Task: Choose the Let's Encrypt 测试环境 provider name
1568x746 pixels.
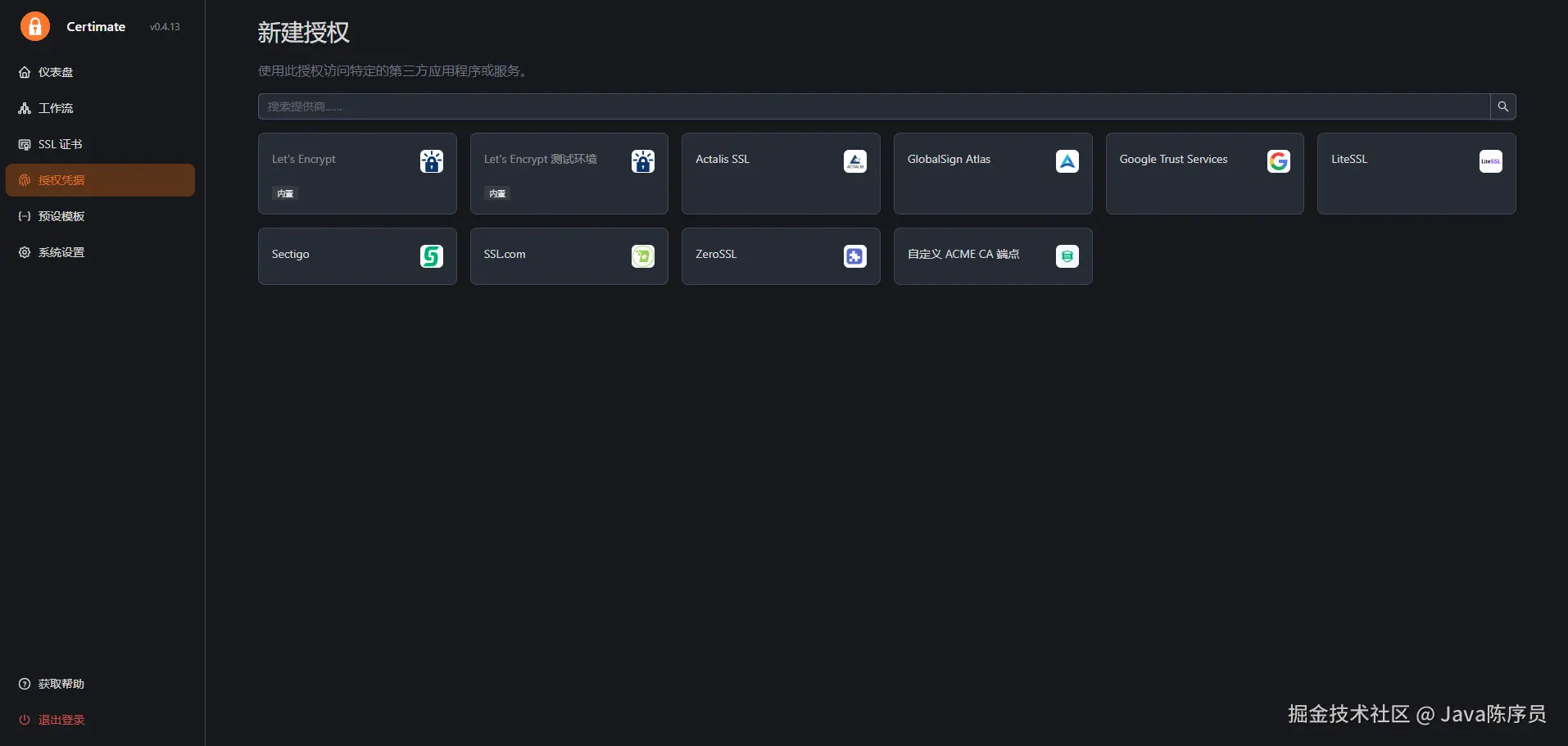Action: 541,159
